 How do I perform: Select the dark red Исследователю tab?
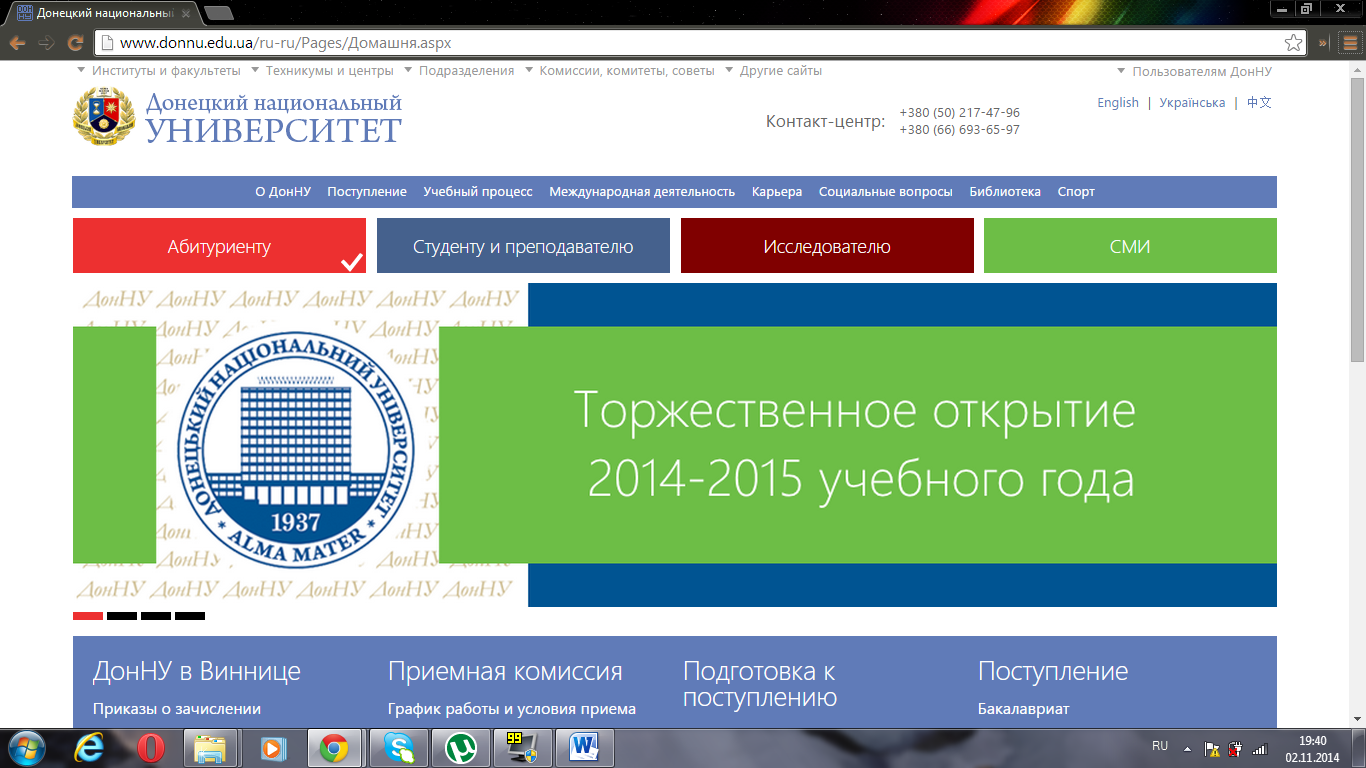click(827, 246)
